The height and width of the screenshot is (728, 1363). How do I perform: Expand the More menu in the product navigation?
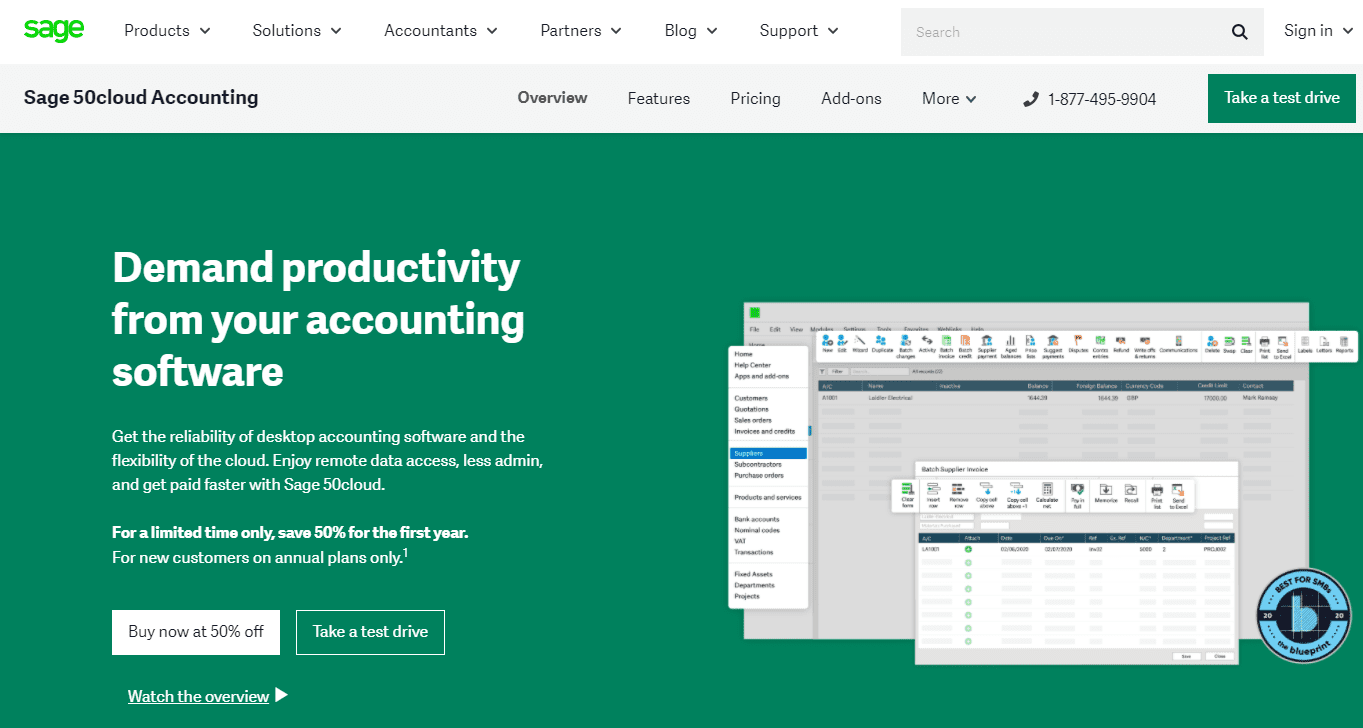click(x=947, y=98)
